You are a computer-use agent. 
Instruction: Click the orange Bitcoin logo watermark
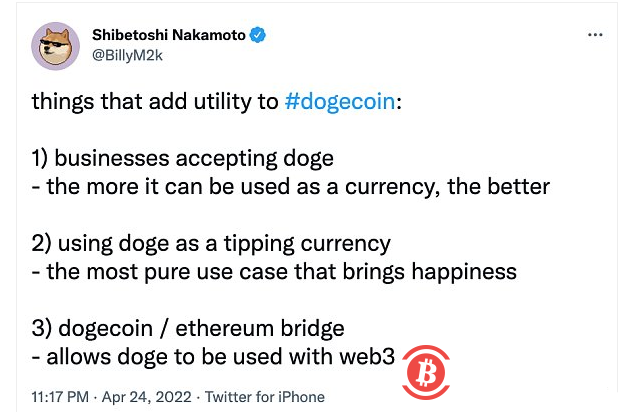click(x=427, y=371)
